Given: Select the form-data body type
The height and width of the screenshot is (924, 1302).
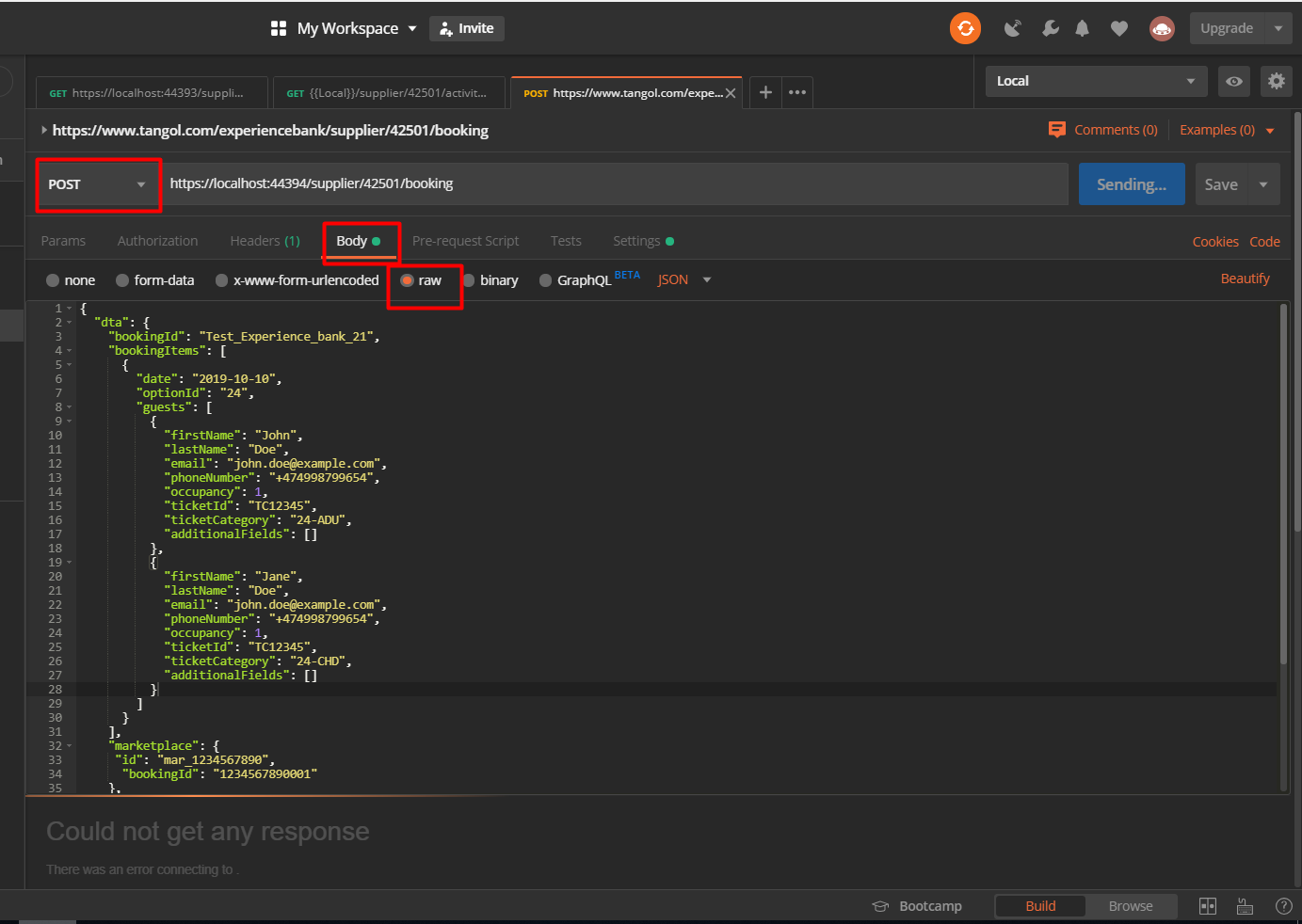Looking at the screenshot, I should coord(122,280).
